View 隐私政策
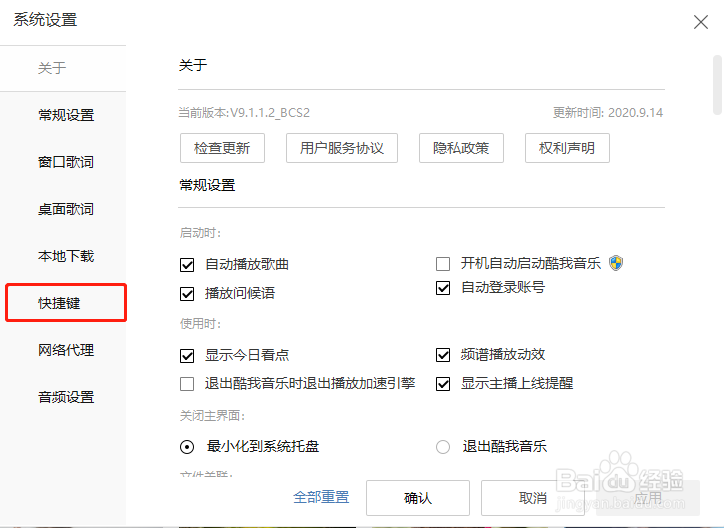 (x=461, y=148)
